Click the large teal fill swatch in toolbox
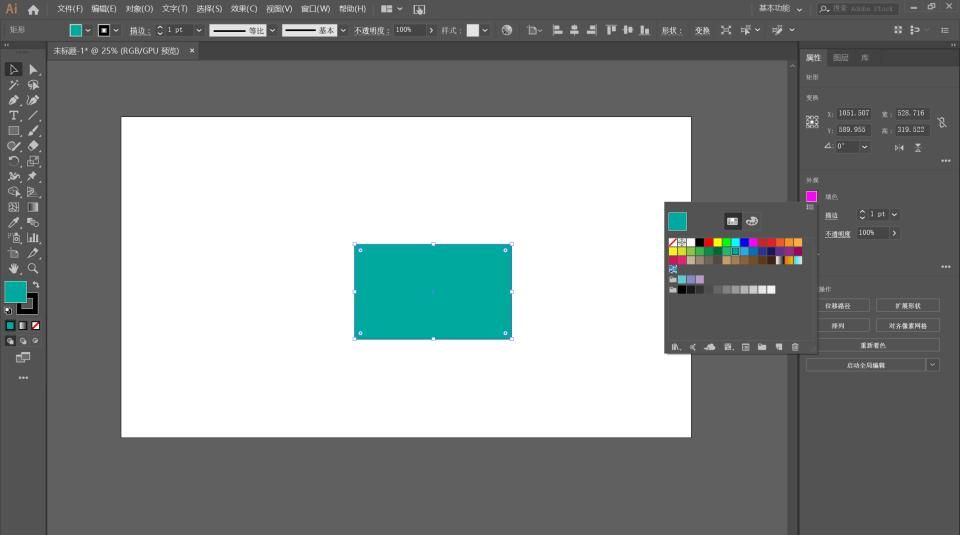The image size is (960, 535). point(15,292)
